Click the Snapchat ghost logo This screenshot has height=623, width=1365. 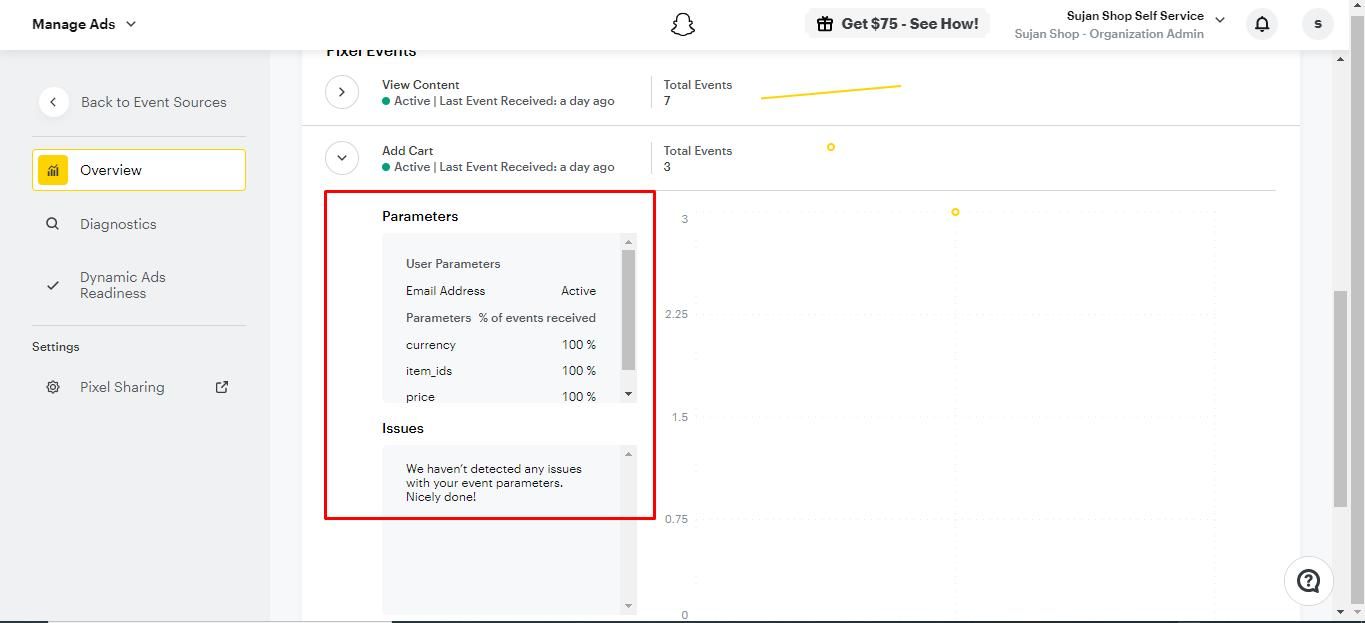point(682,25)
